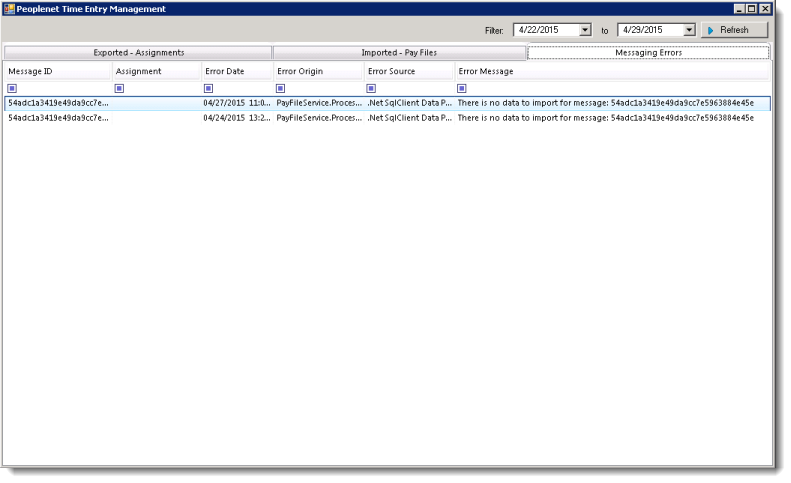The image size is (791, 483).
Task: Click the error message text in 04/27/2015 row
Action: tap(605, 103)
